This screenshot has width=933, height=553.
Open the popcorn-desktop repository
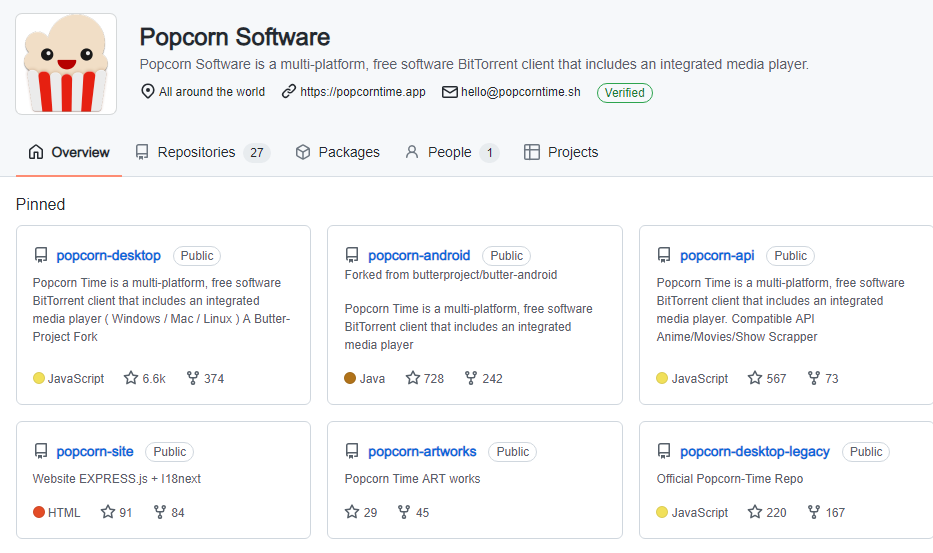108,256
